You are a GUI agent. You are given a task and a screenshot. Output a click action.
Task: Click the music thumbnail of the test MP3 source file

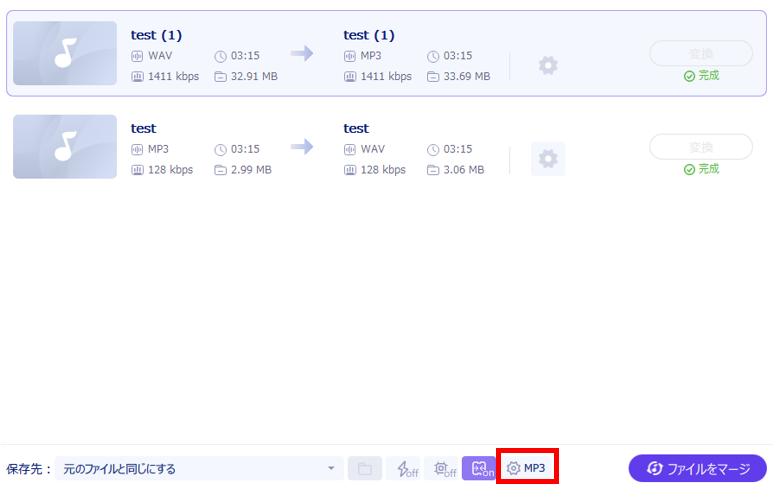65,146
